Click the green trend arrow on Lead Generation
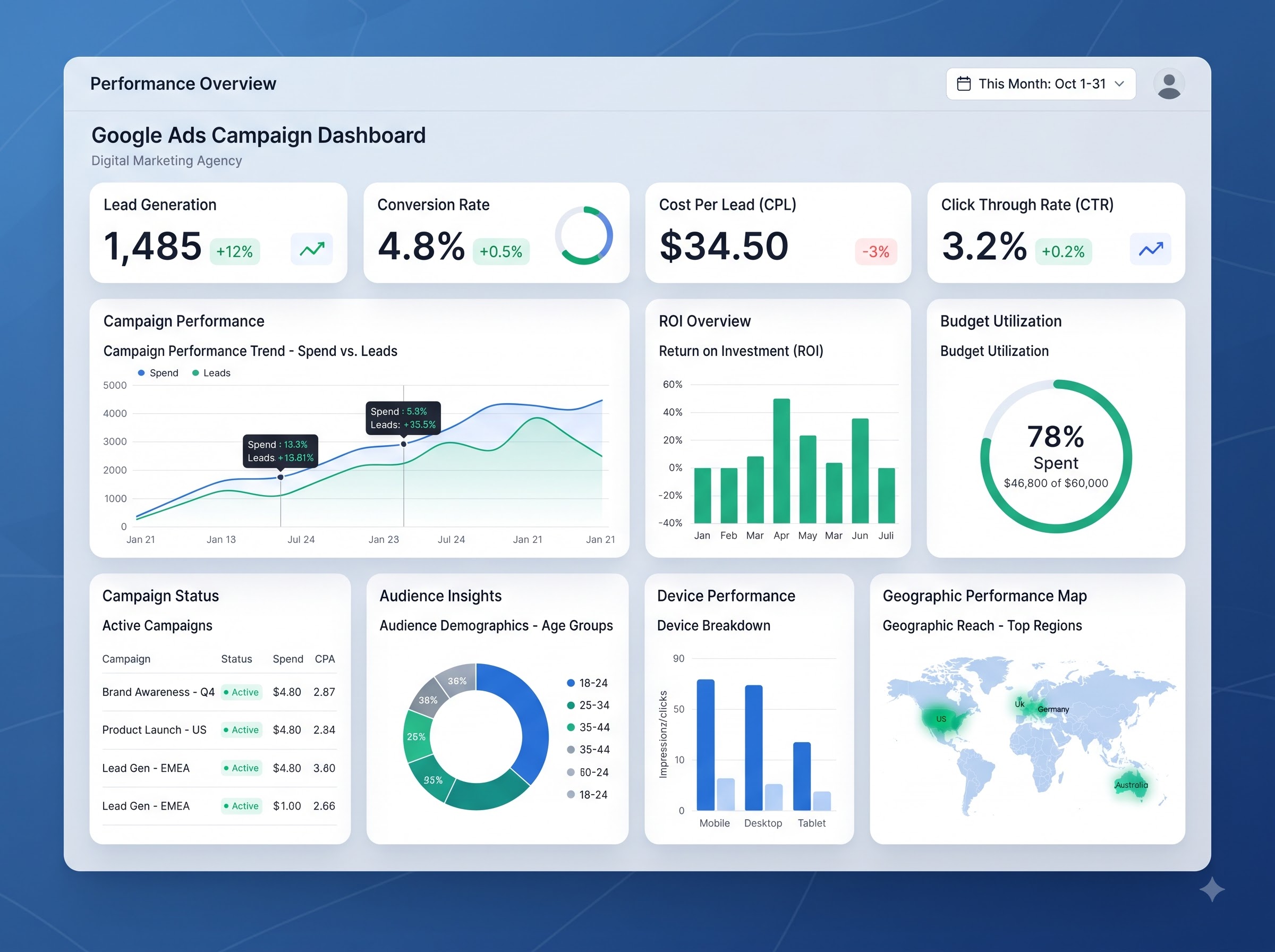 tap(312, 250)
